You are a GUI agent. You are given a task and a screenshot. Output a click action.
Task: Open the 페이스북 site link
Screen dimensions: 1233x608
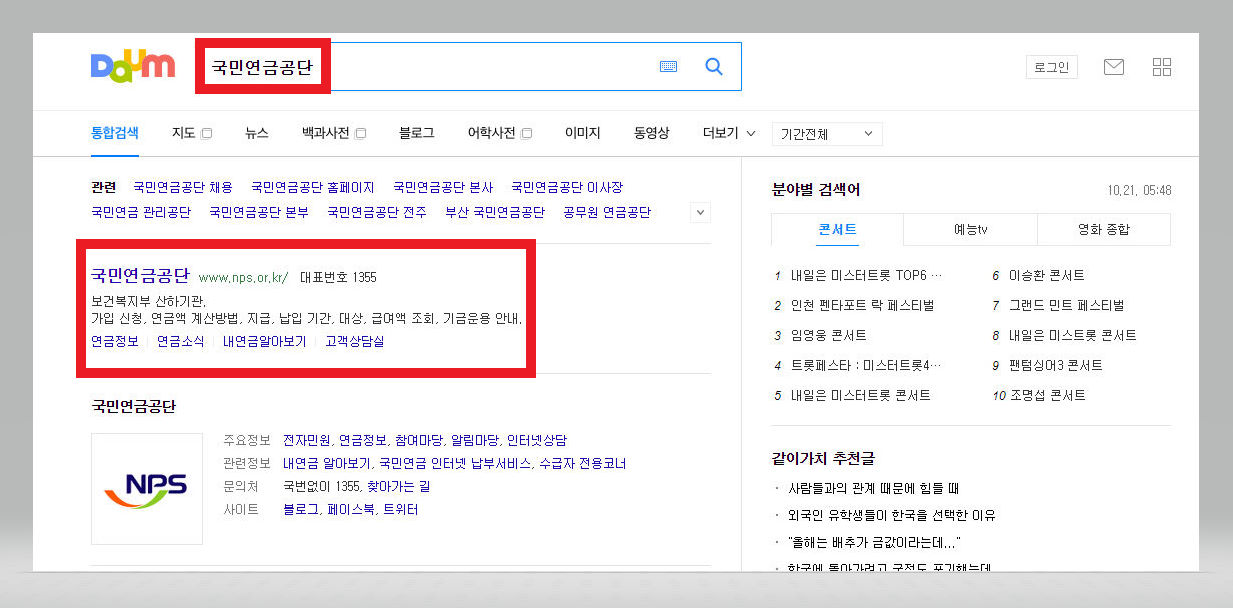pos(351,509)
